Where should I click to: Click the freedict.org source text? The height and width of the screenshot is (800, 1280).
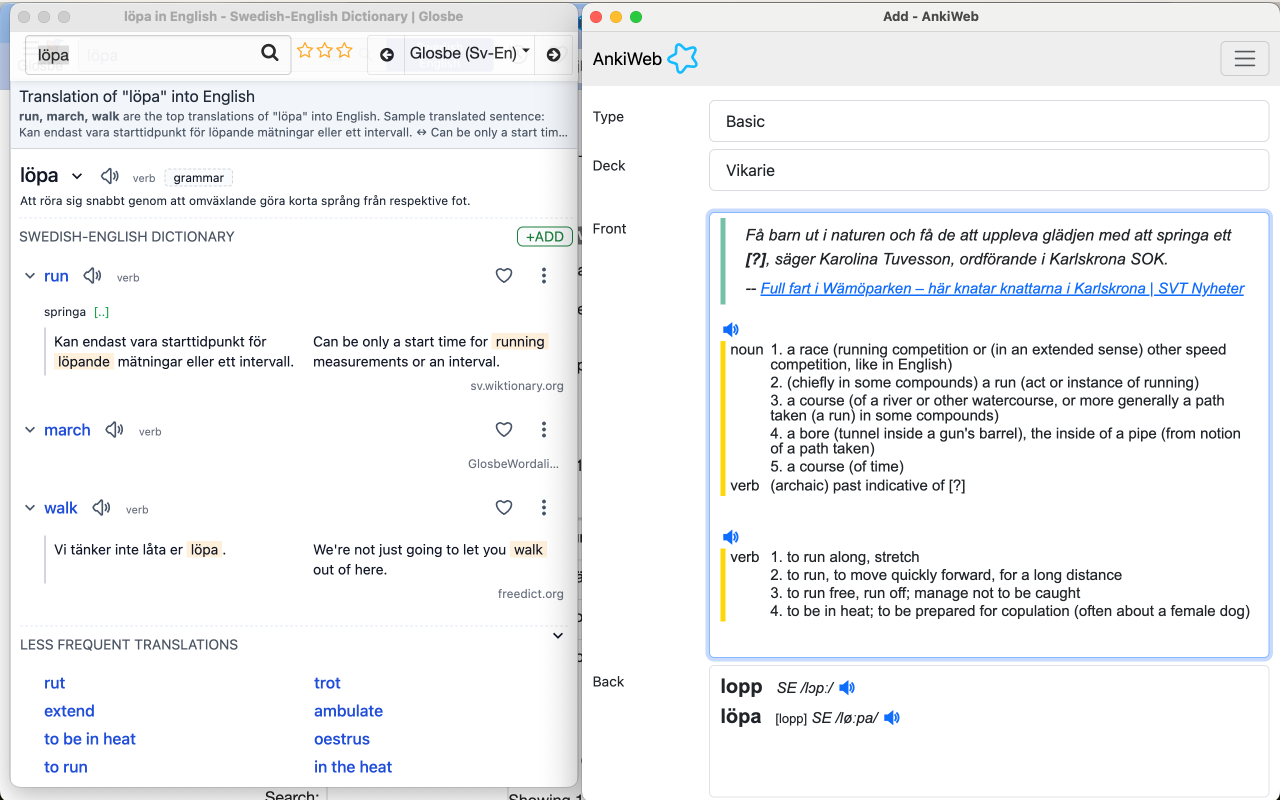531,594
